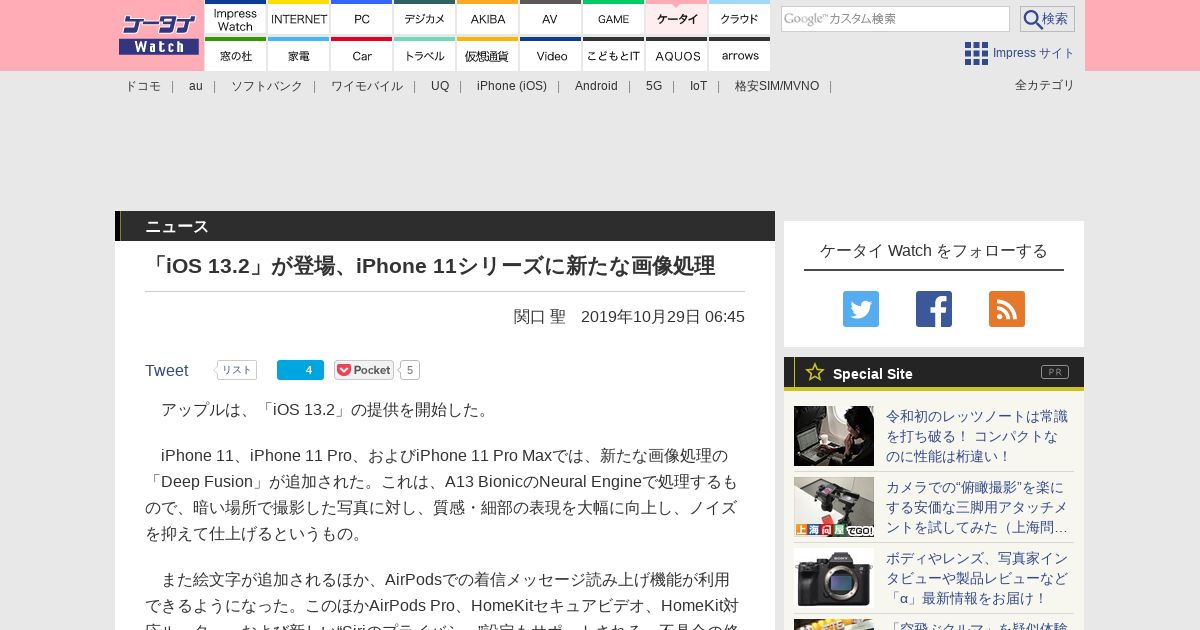Open the AQUOS tab
Viewport: 1200px width, 630px height.
(677, 54)
